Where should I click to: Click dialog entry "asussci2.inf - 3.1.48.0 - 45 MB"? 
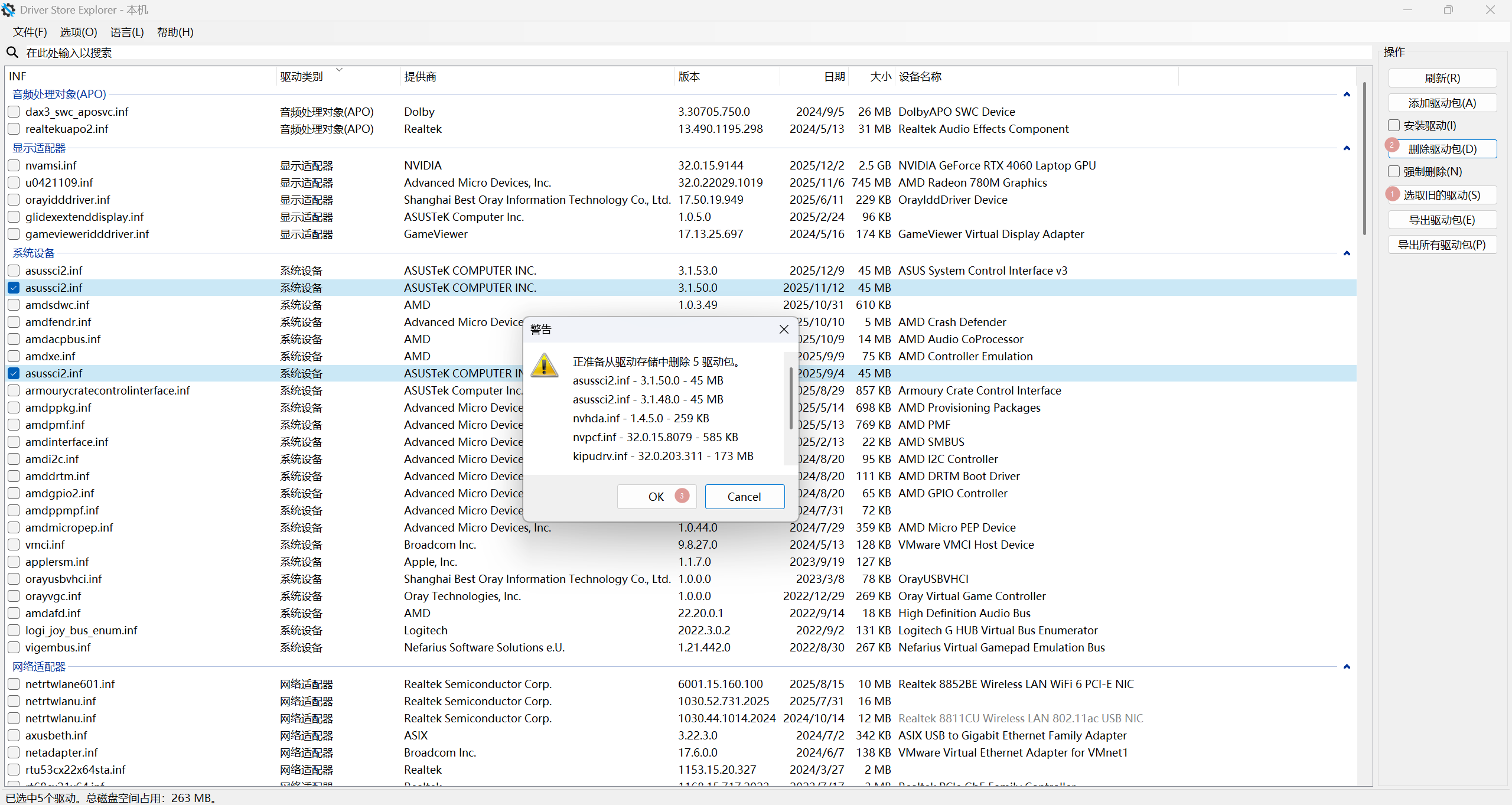point(648,399)
